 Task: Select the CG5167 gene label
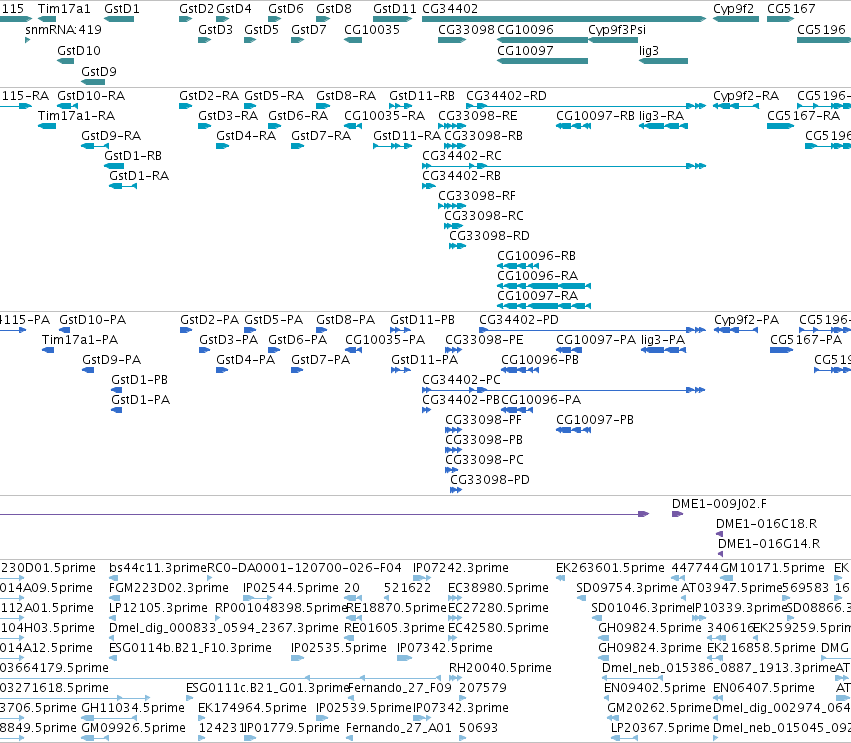791,9
